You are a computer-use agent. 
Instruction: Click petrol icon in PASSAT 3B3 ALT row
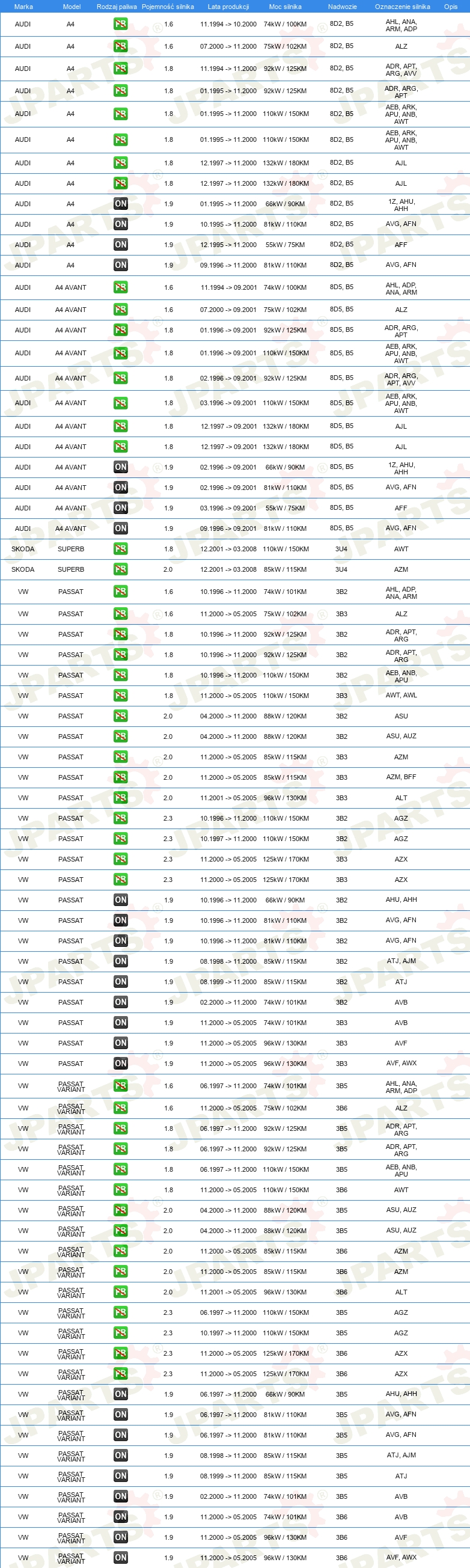coord(121,798)
